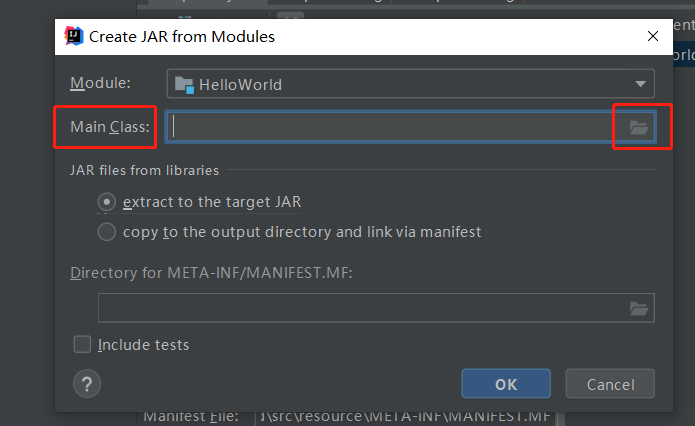Enable the Include tests checkbox
This screenshot has height=426, width=695.
click(x=82, y=344)
